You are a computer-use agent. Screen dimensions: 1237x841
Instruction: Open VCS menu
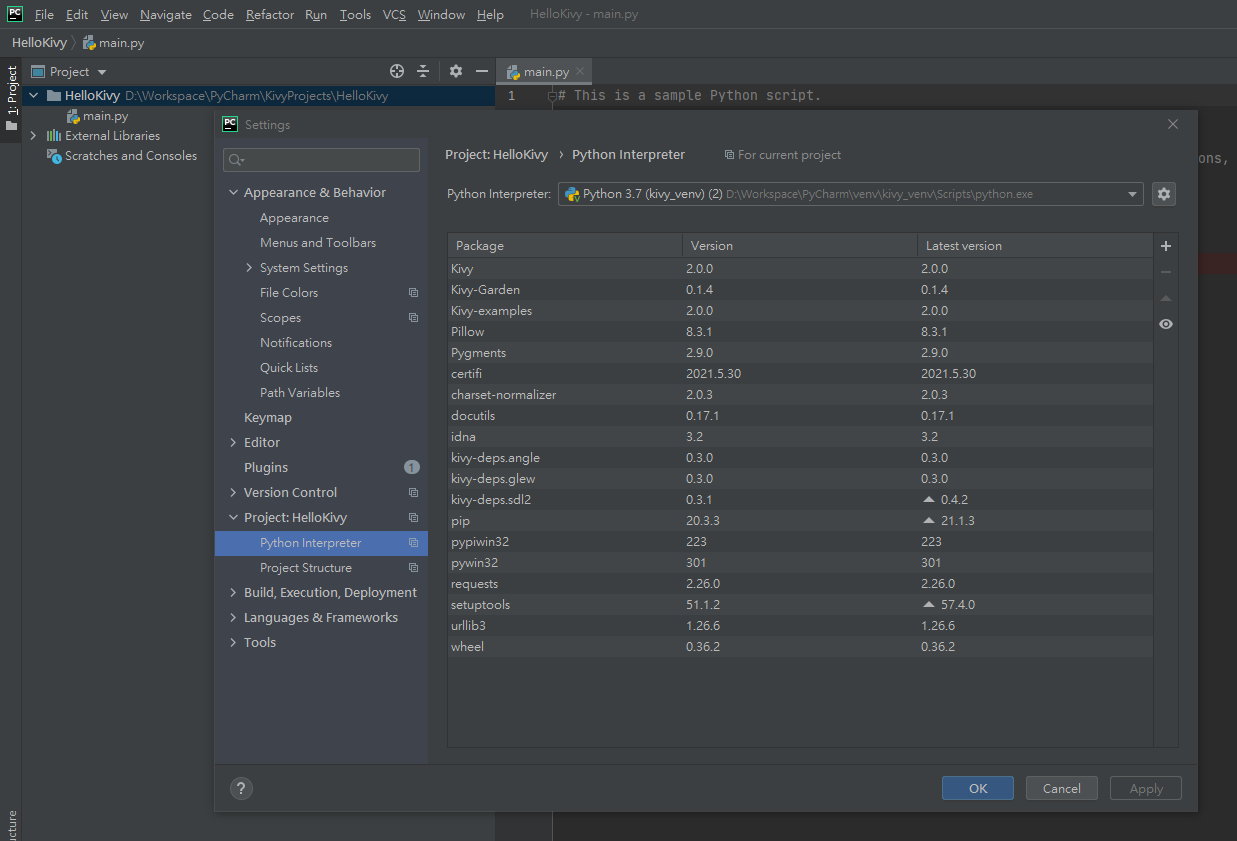pyautogui.click(x=394, y=15)
